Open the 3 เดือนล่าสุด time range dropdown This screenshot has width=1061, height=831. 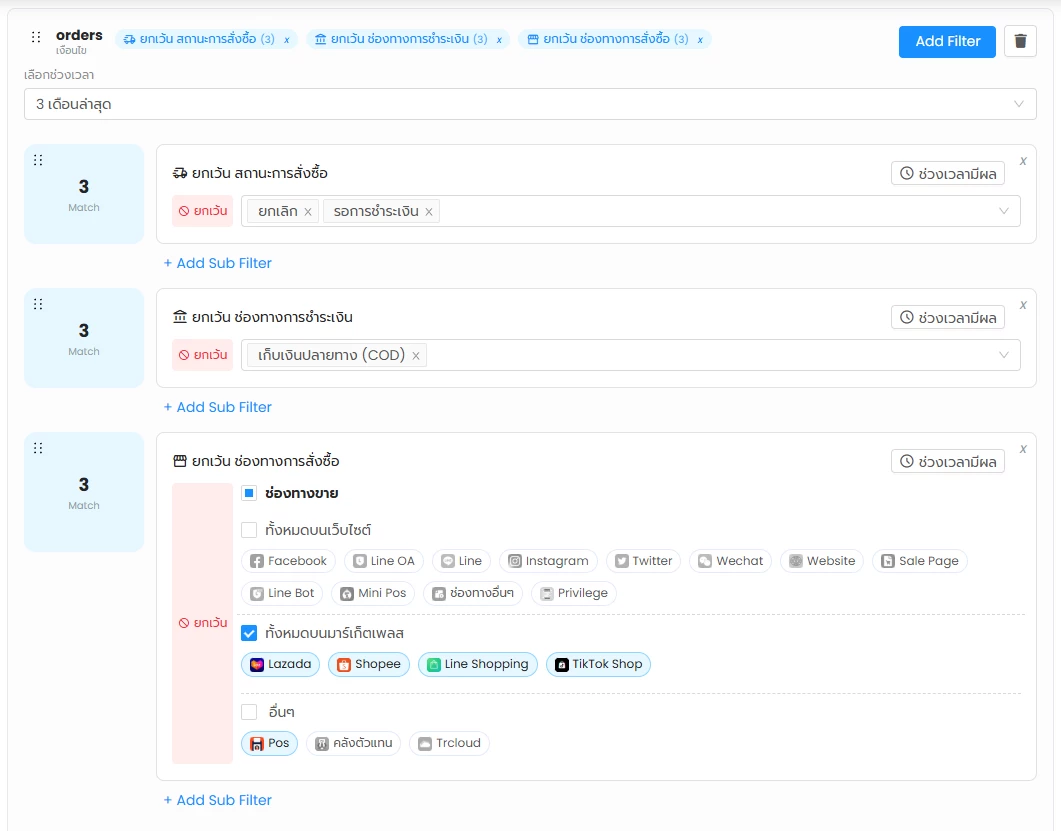pos(530,104)
